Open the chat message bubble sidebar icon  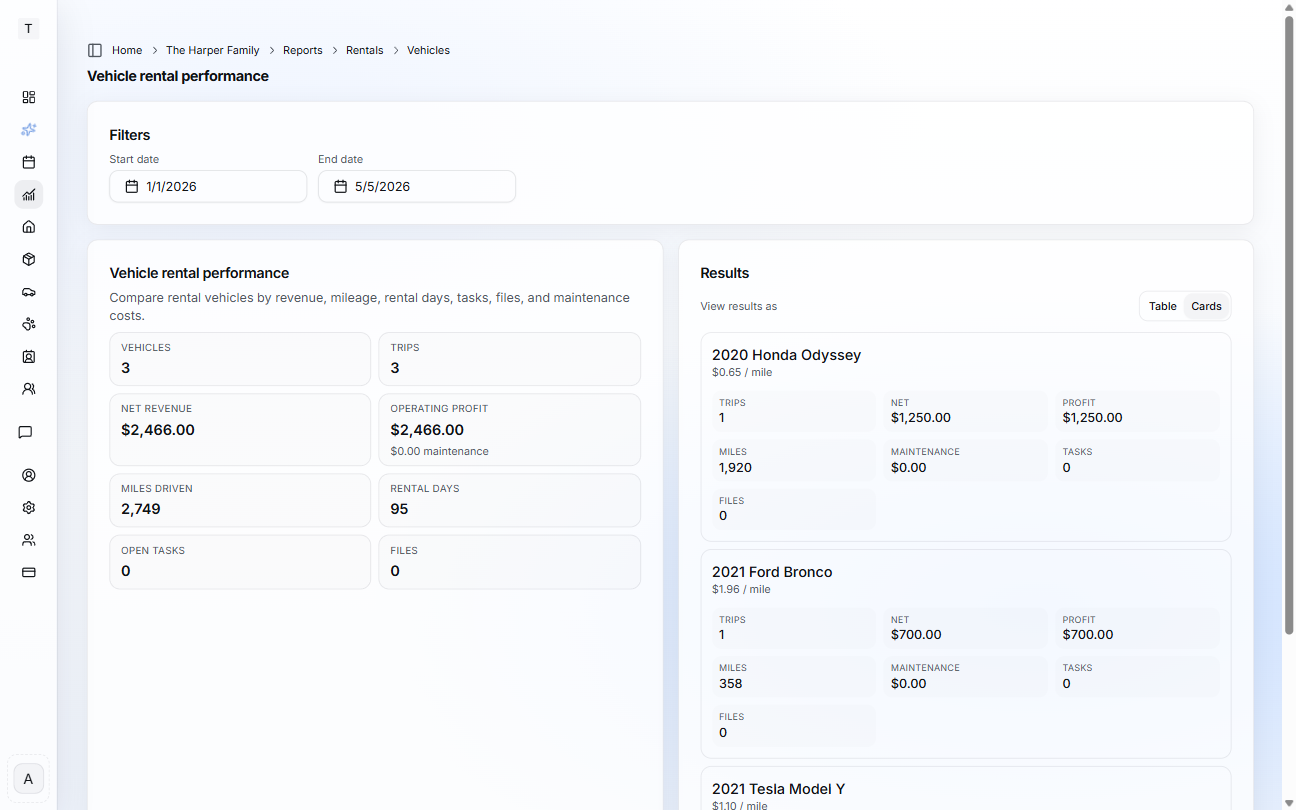point(26,432)
